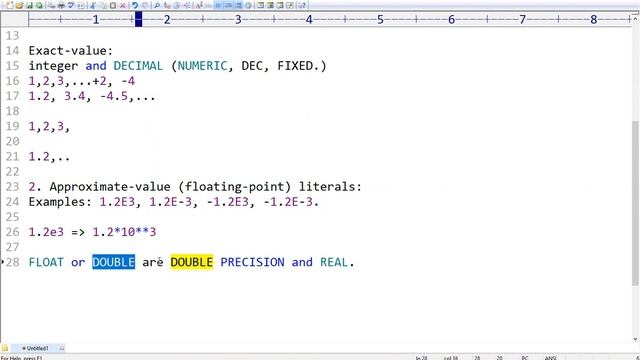Click the text Exact-value: on line 14
The height and width of the screenshot is (360, 640).
(71, 51)
